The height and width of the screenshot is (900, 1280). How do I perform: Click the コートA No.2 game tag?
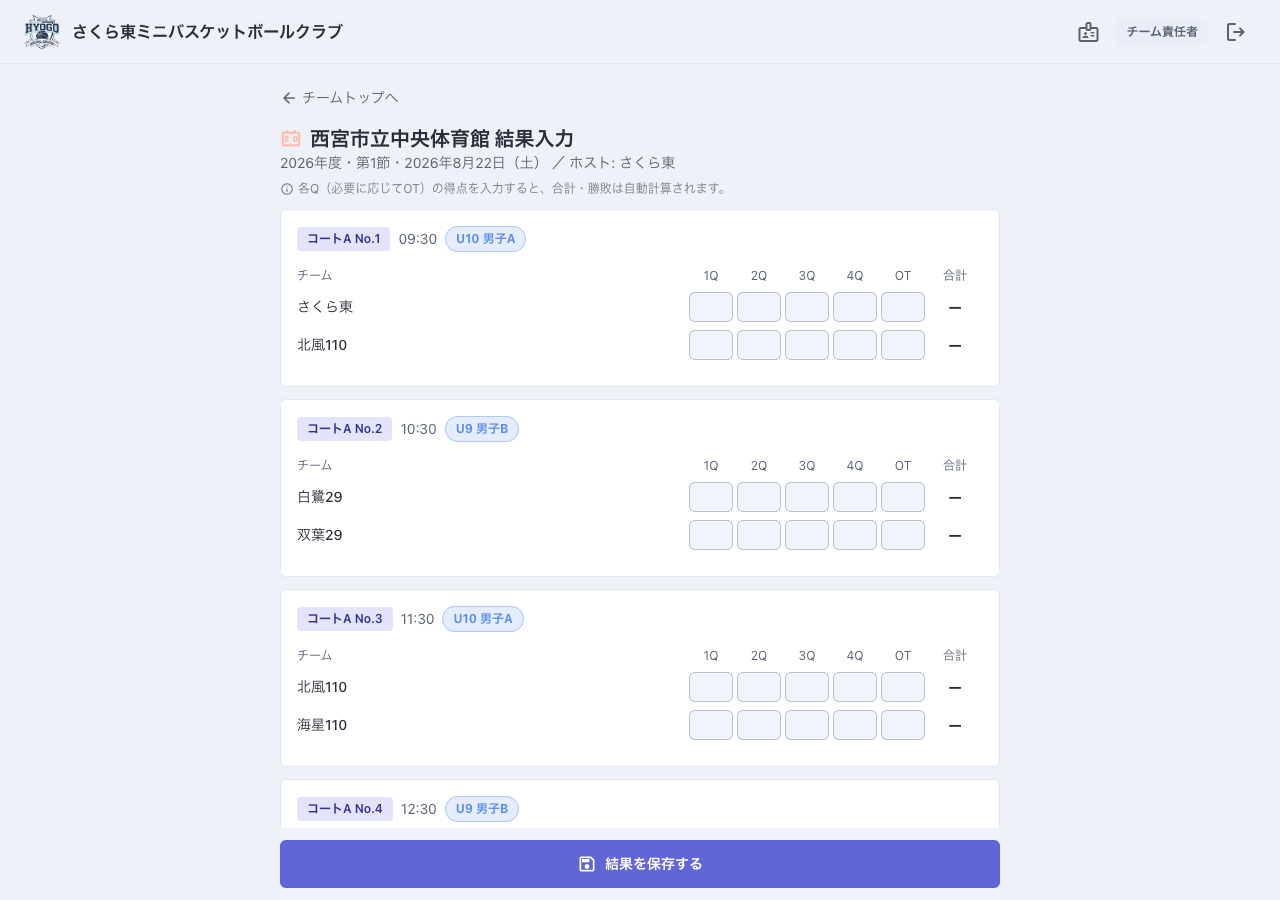[x=344, y=429]
